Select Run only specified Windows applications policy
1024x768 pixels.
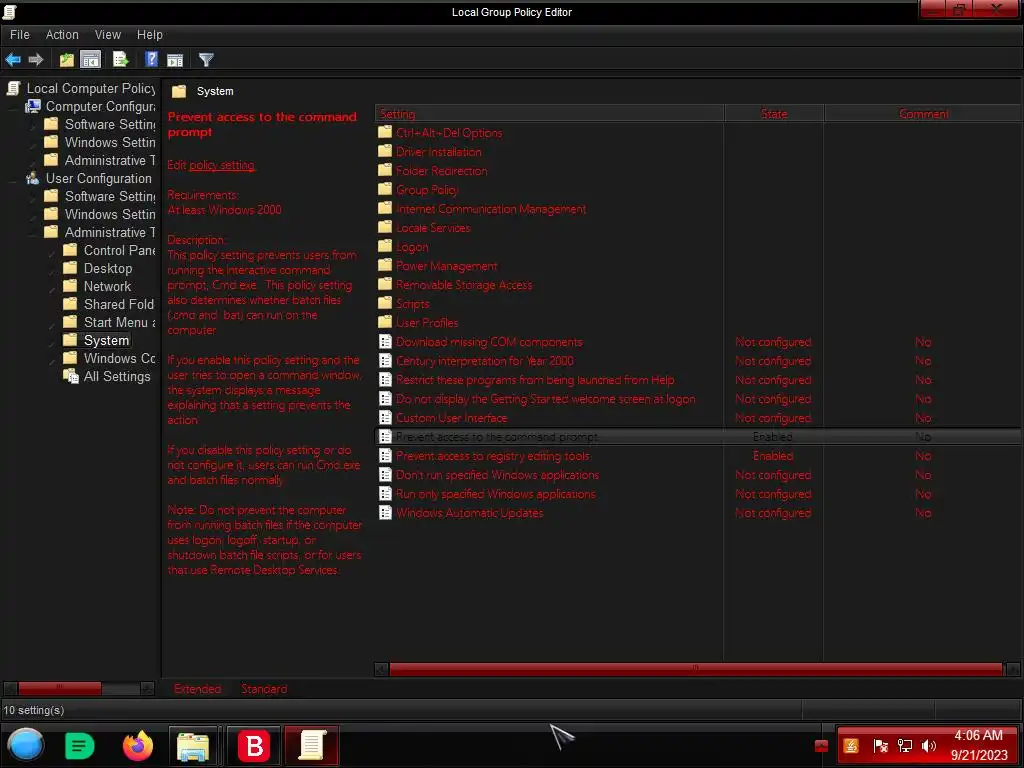[496, 494]
